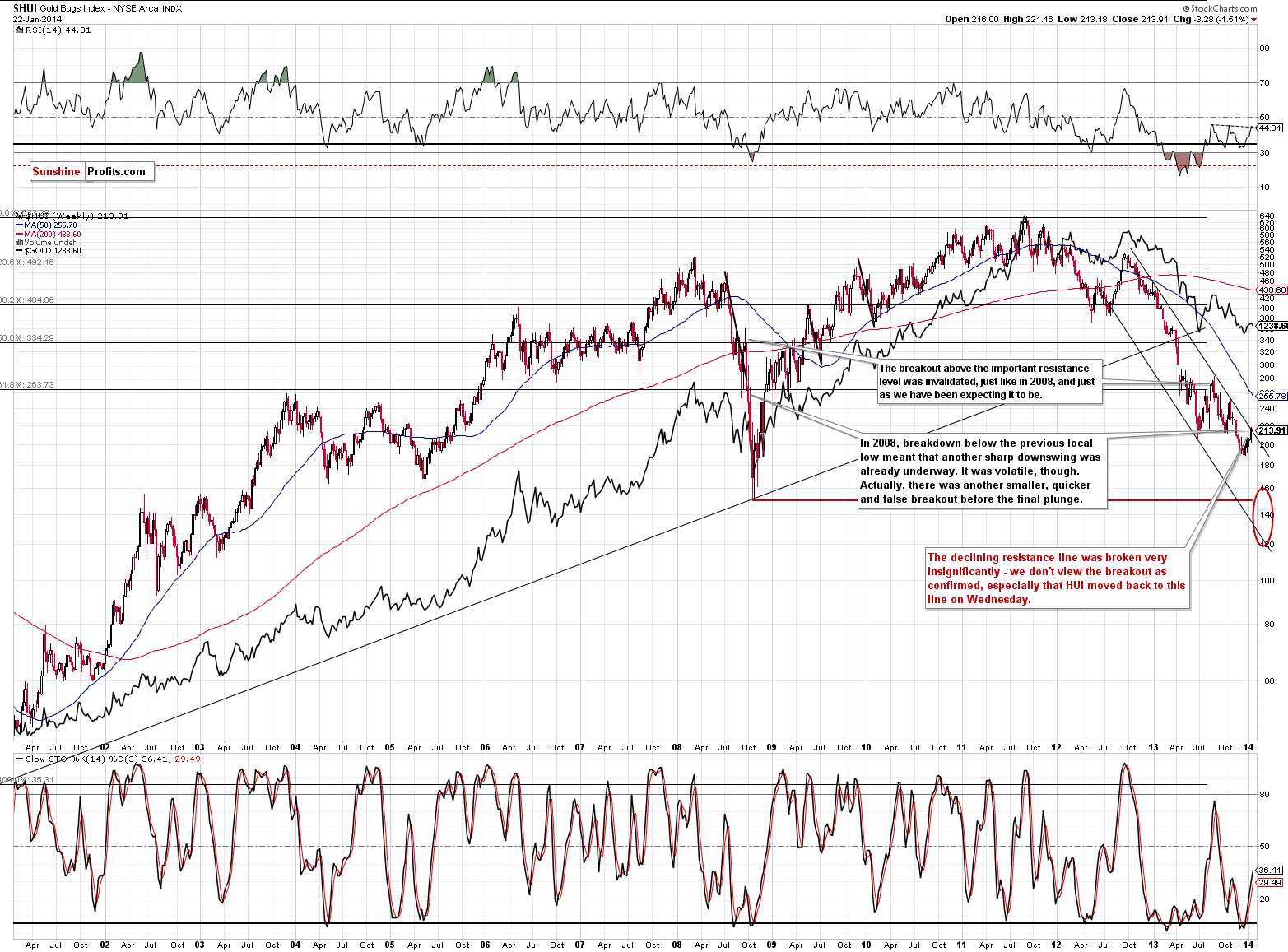Click the annotation about 2008 breakdown below local low
The width and height of the screenshot is (1288, 952).
click(x=982, y=471)
